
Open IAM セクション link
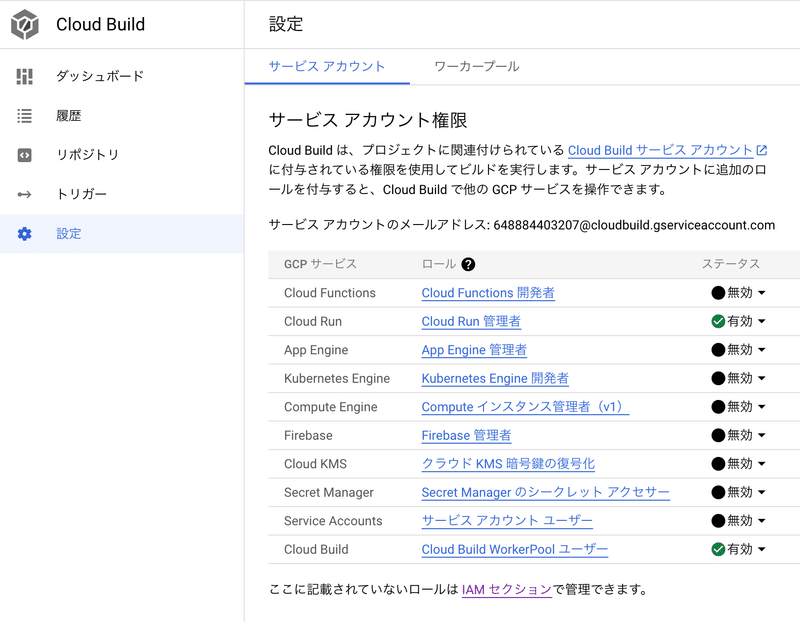click(507, 590)
